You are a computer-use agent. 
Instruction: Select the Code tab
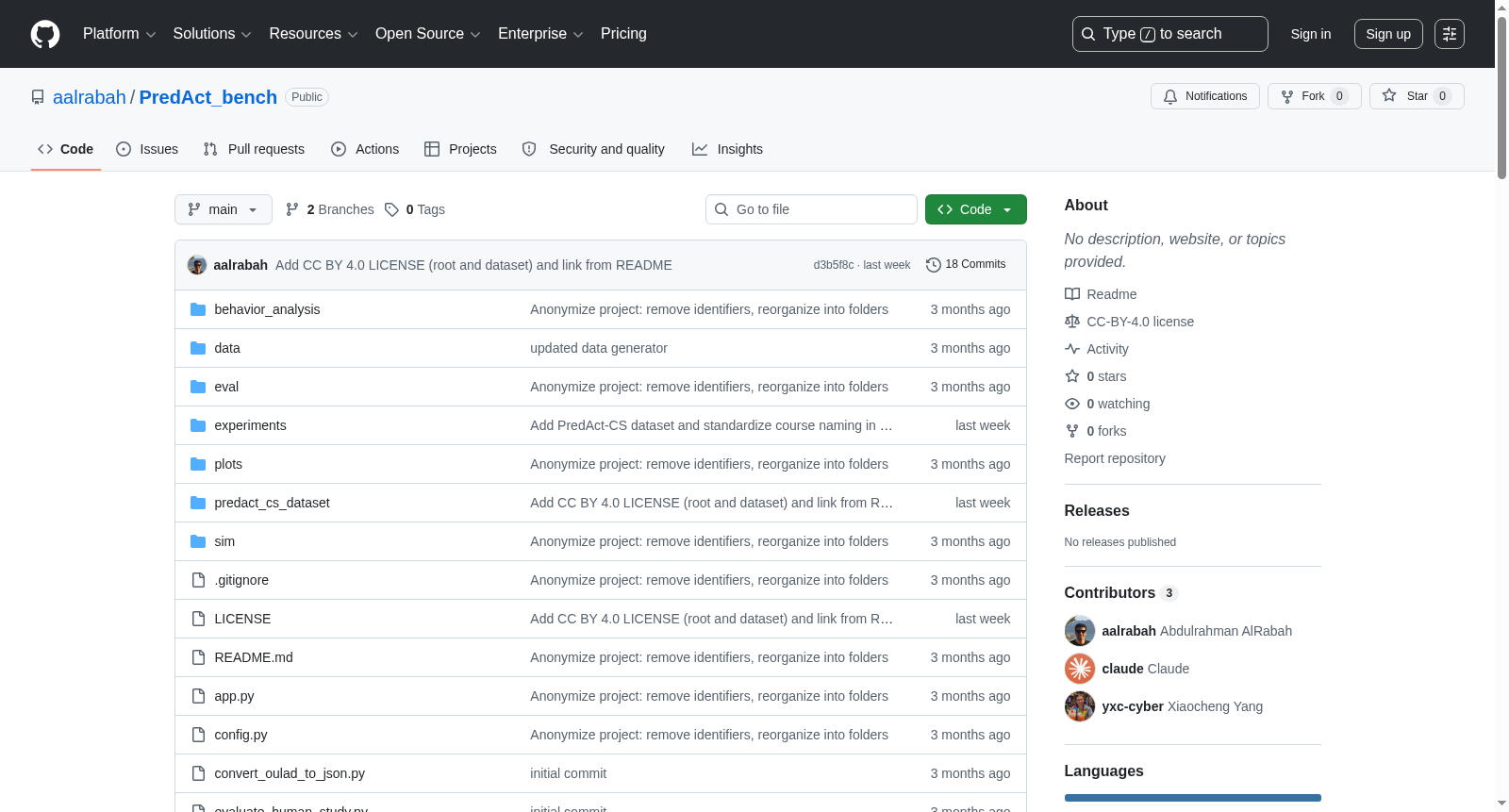click(66, 149)
